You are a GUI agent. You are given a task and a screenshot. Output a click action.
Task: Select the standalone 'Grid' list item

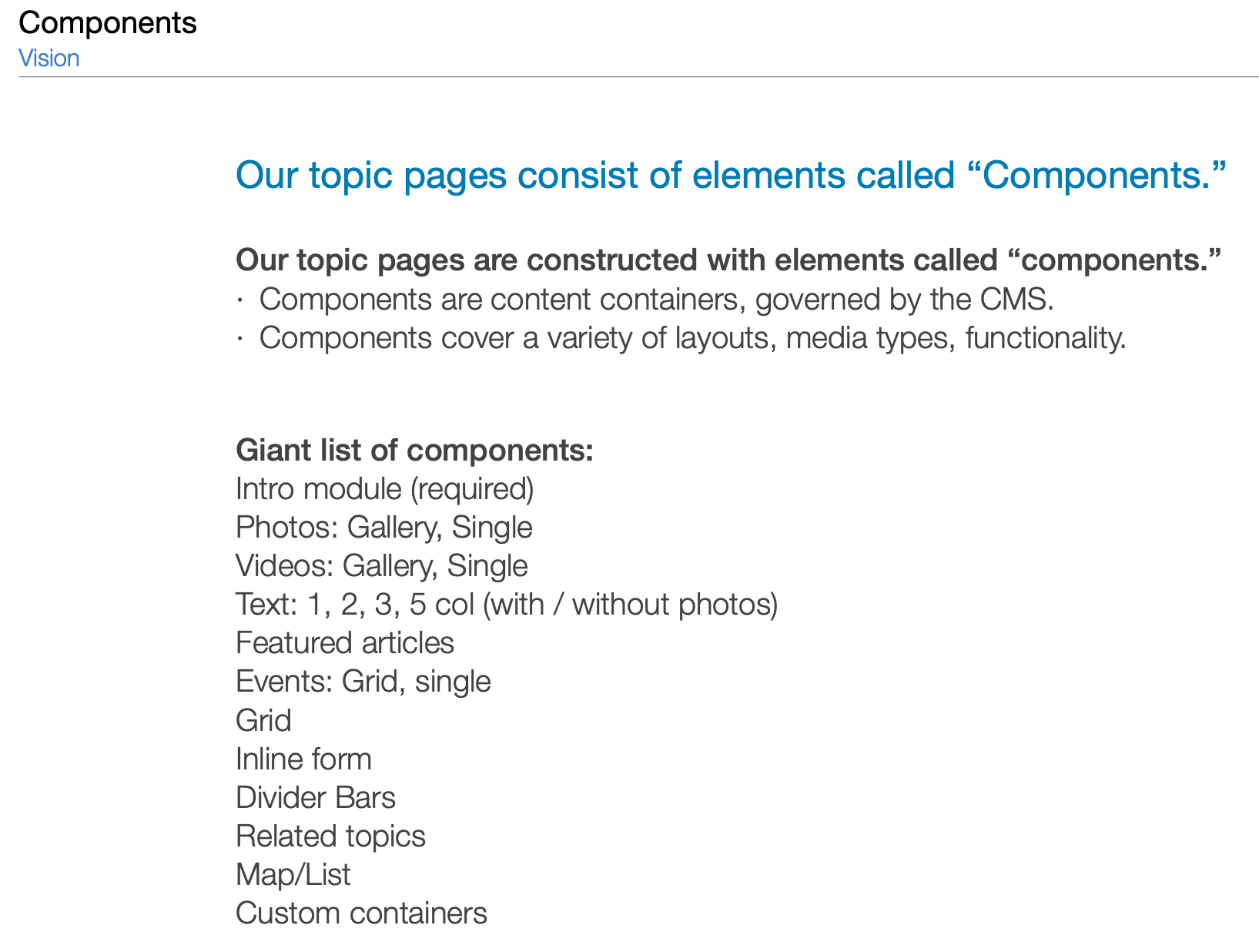263,721
